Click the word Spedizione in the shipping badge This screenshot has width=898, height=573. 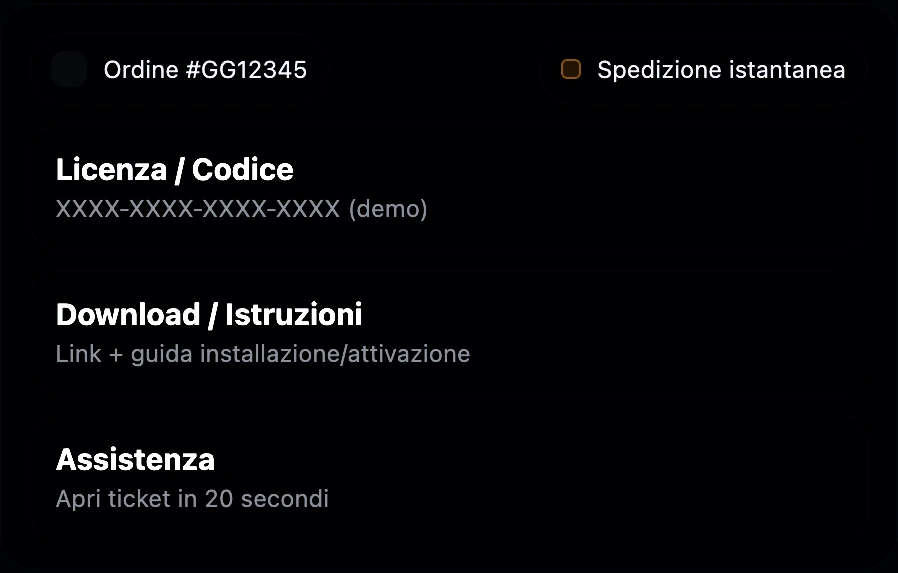point(654,70)
